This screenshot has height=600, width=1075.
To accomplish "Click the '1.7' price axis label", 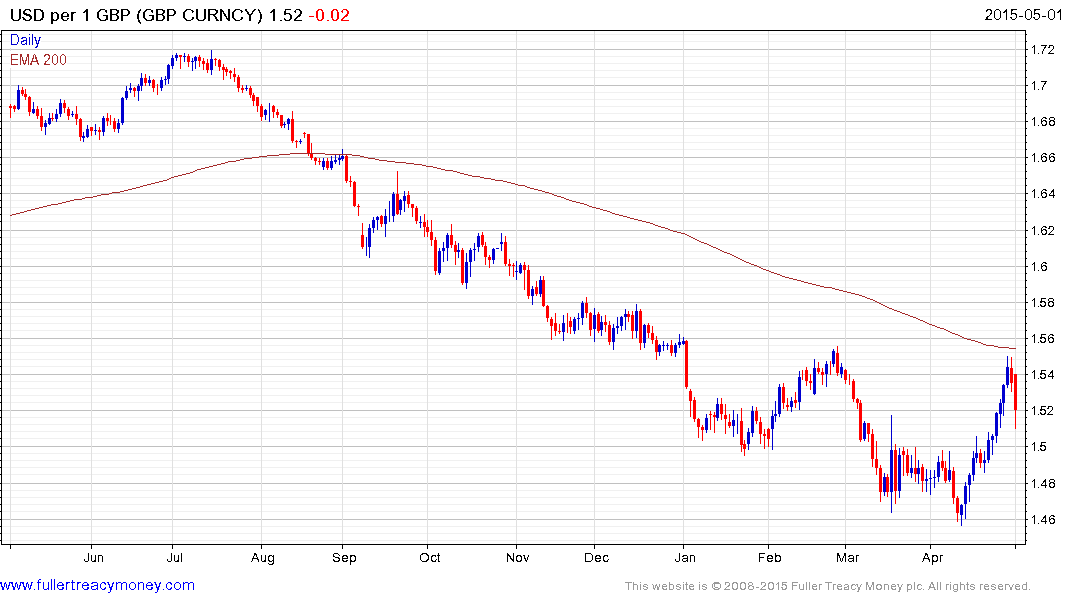I will tap(1039, 86).
